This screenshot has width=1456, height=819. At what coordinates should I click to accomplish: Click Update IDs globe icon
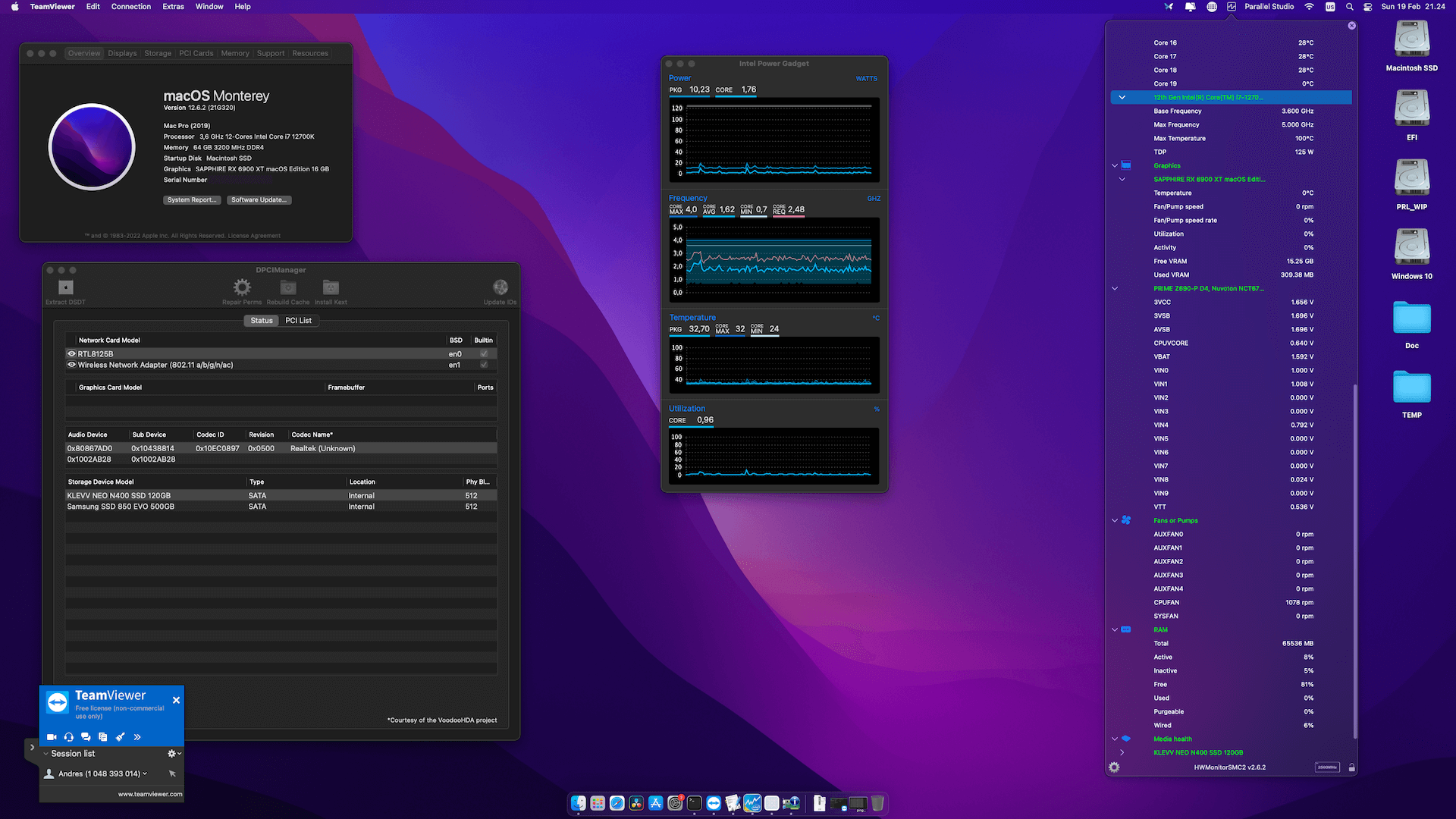coord(500,287)
